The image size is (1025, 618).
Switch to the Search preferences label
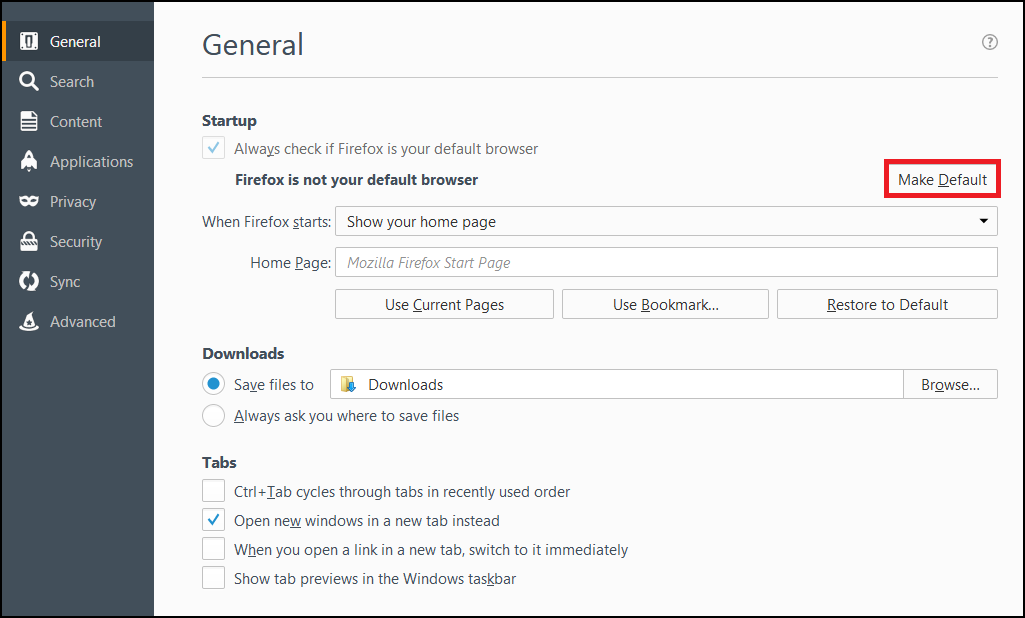pos(72,81)
